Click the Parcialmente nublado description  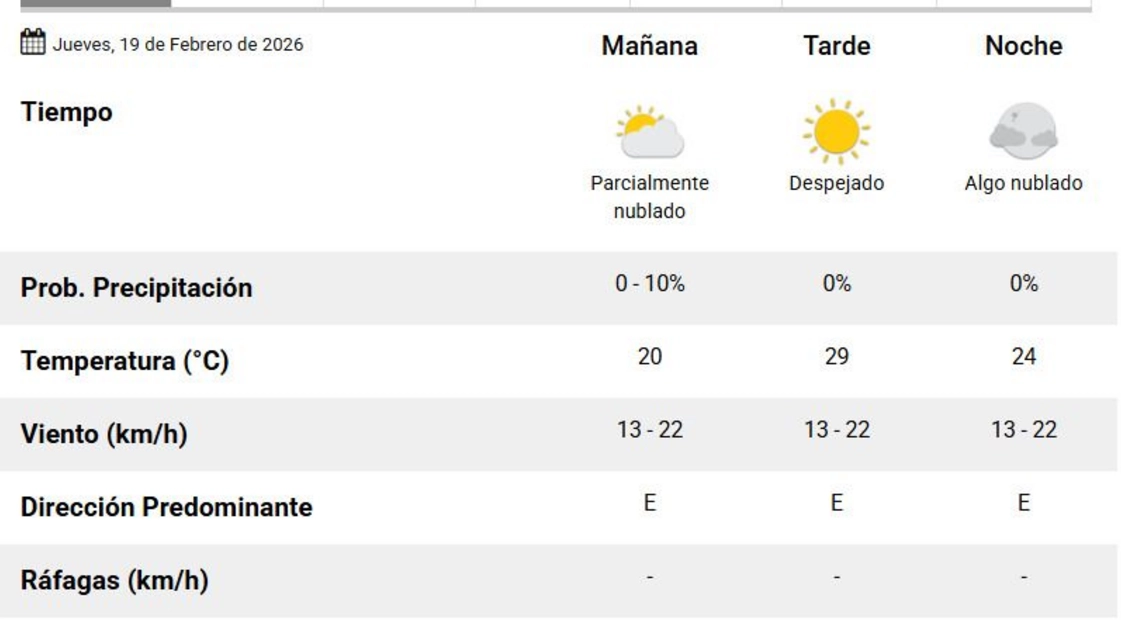click(649, 197)
